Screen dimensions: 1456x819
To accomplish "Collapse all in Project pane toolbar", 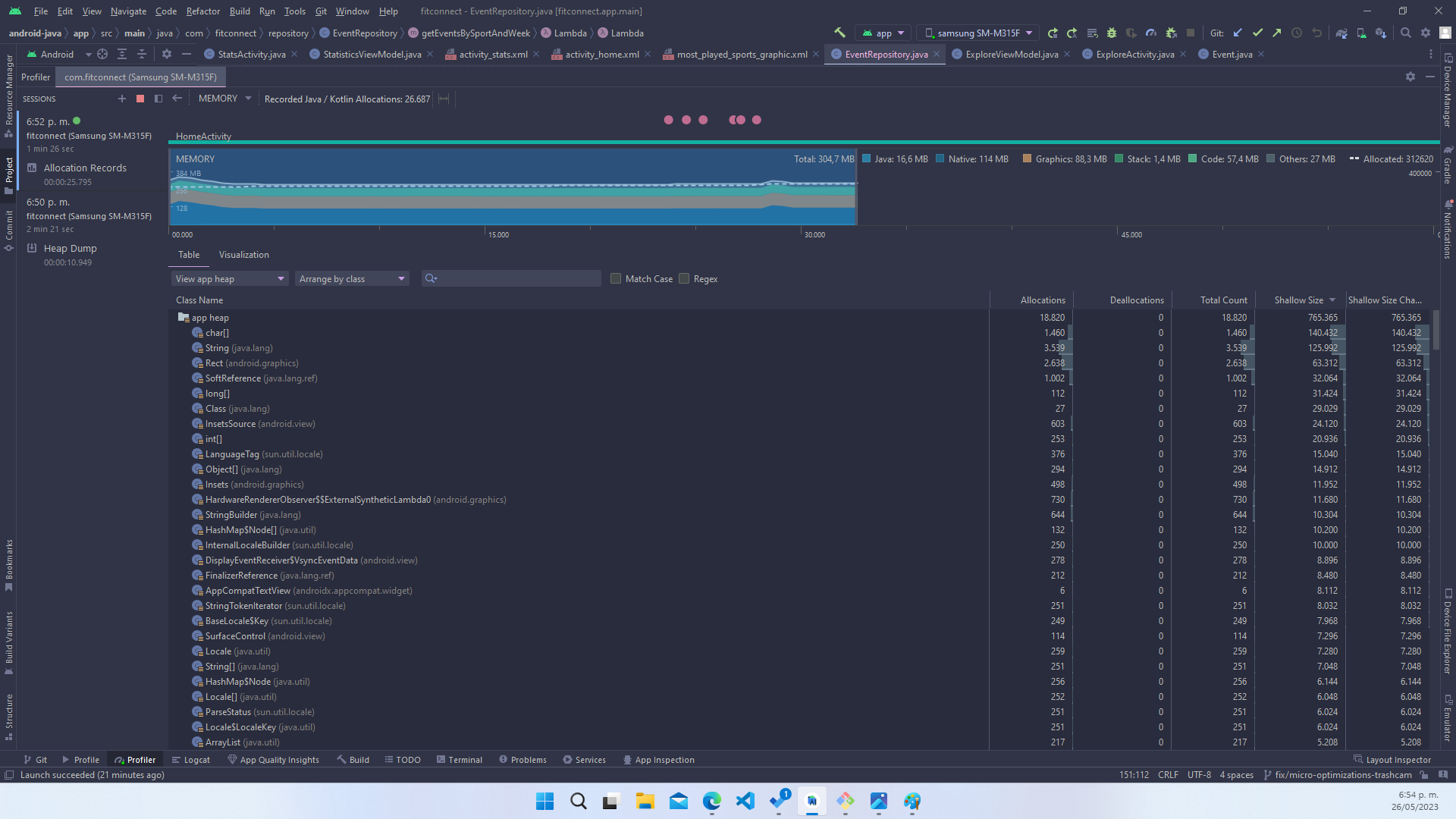I will point(142,54).
